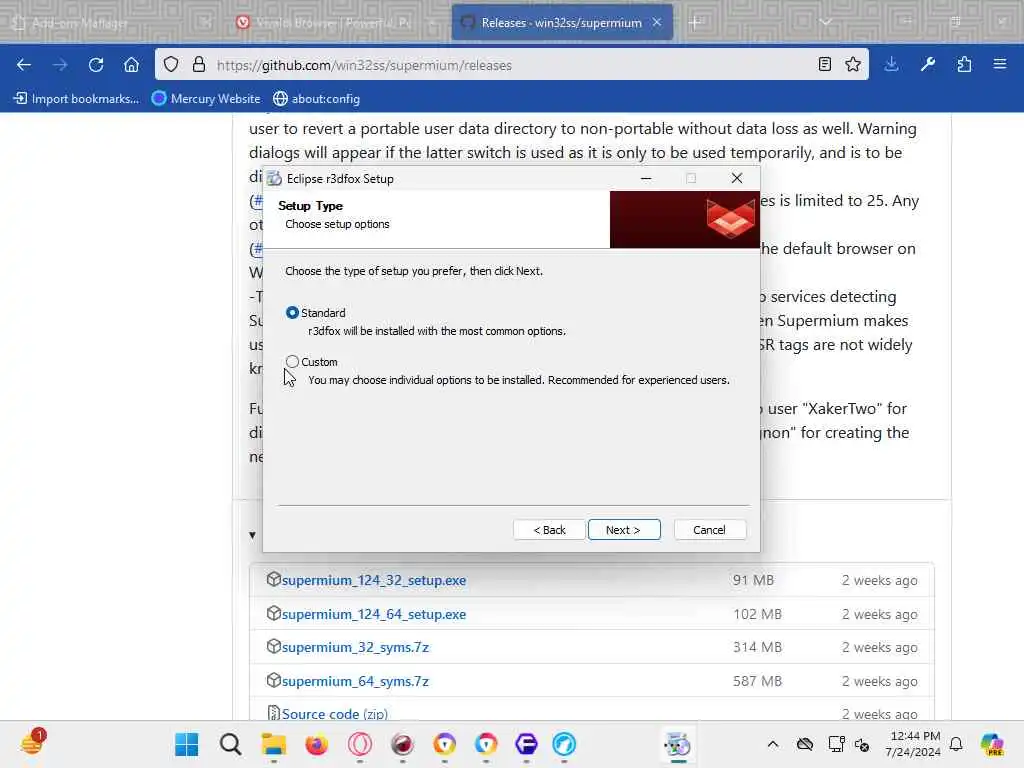Screen dimensions: 1024x768
Task: Click the Back button in setup dialog
Action: (x=549, y=530)
